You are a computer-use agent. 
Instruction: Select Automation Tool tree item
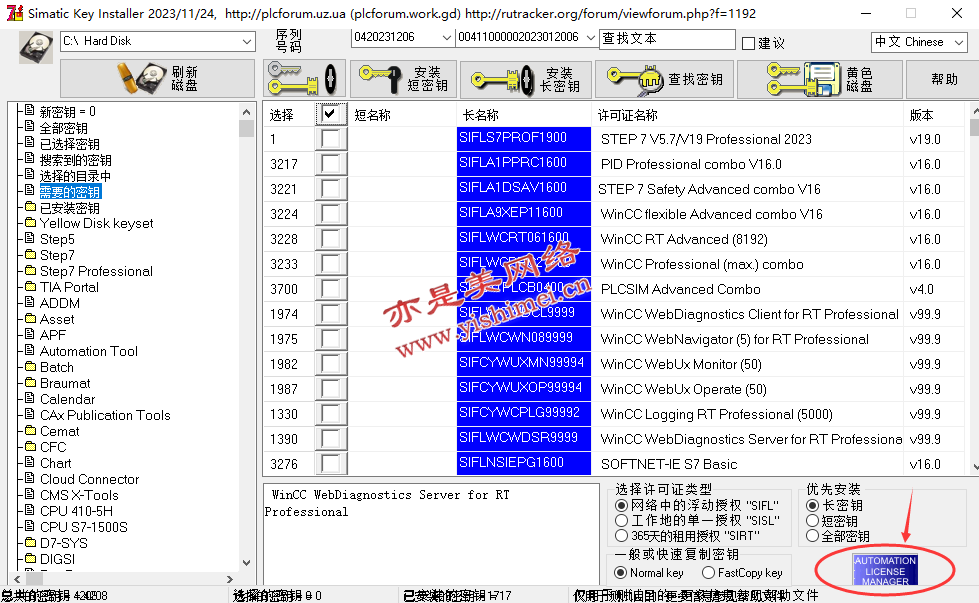[89, 351]
